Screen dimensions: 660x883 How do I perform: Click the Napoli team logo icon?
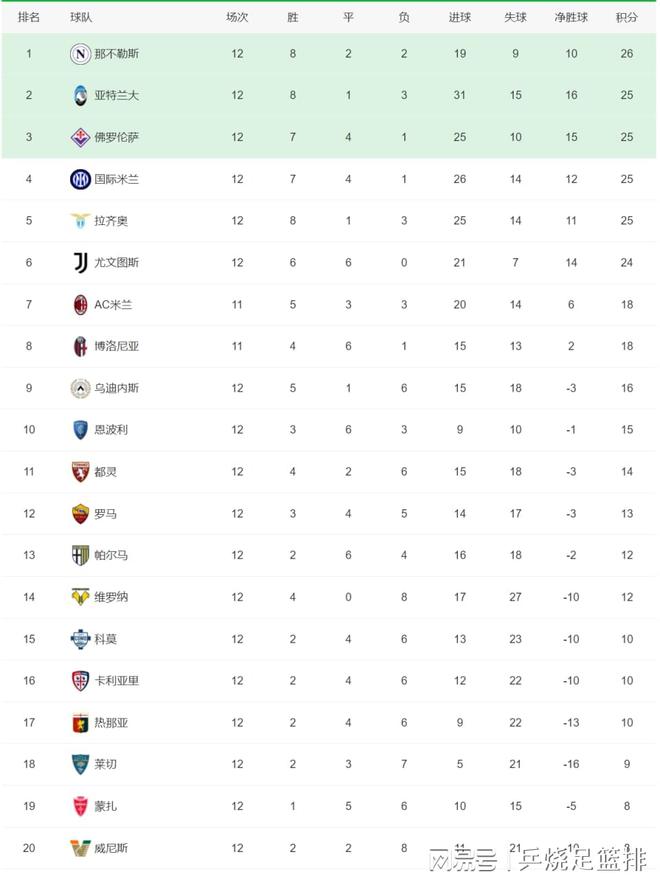tap(80, 53)
